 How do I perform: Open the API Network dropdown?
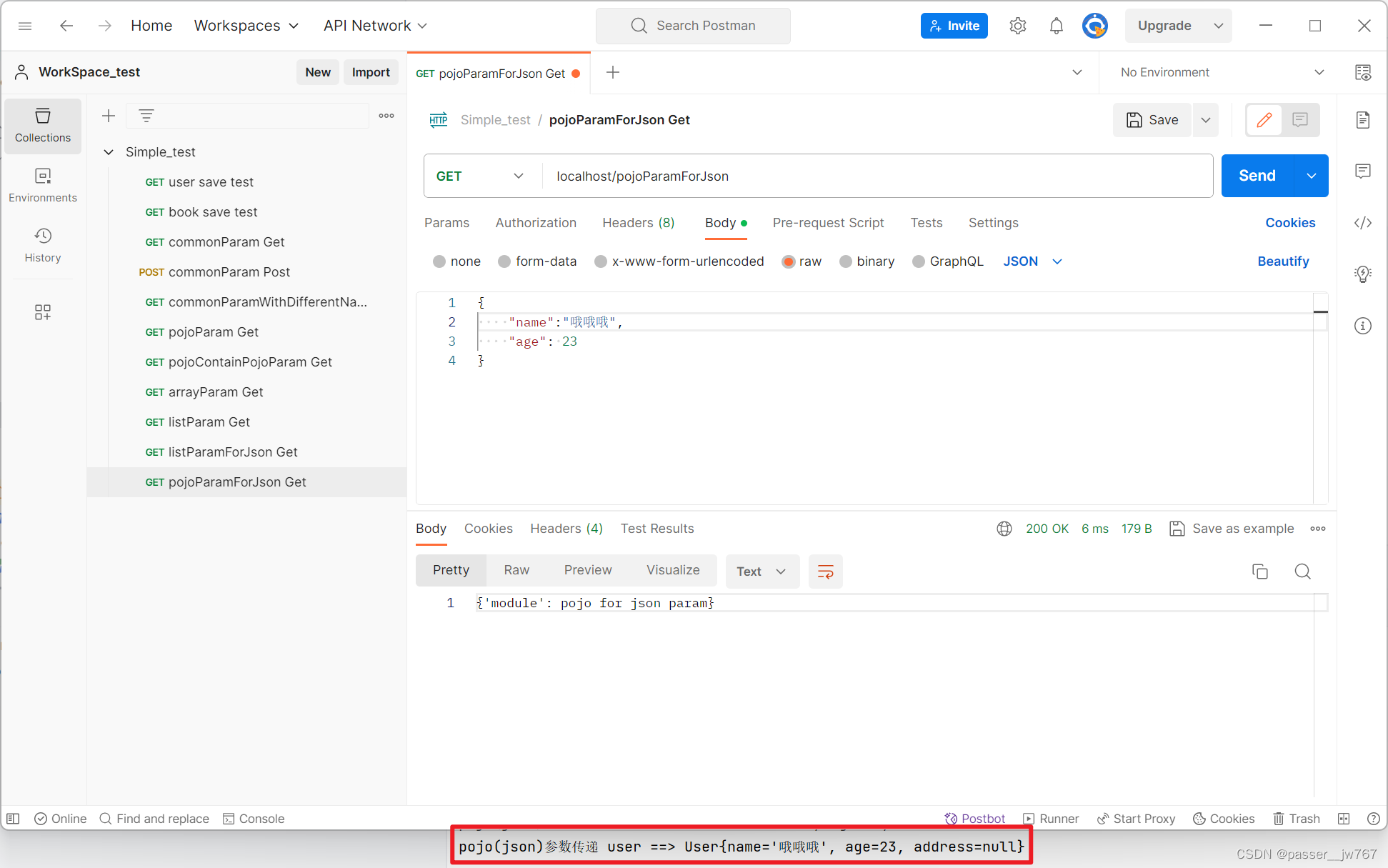375,26
